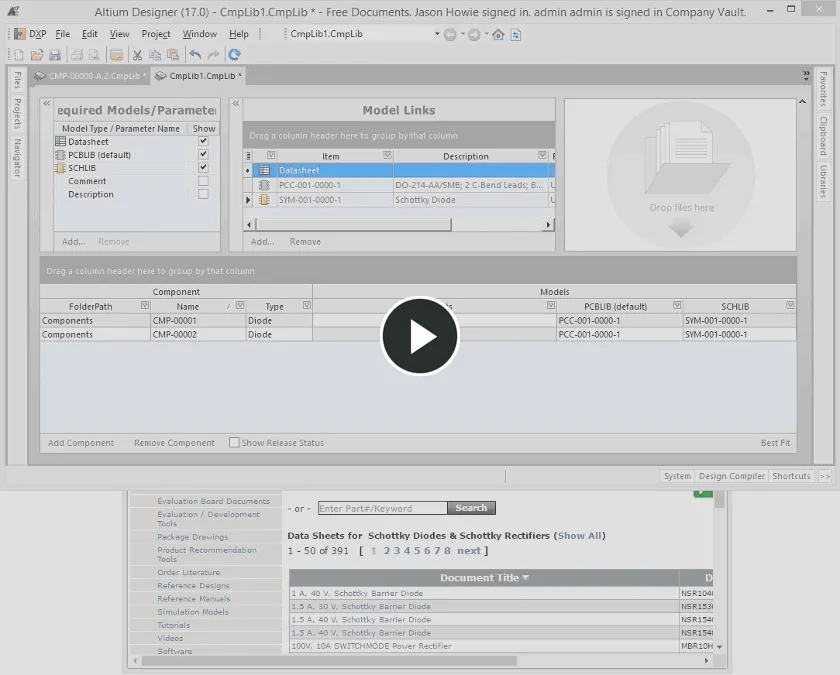Image resolution: width=840 pixels, height=675 pixels.
Task: Open the Name column filter dropdown
Action: pos(240,305)
